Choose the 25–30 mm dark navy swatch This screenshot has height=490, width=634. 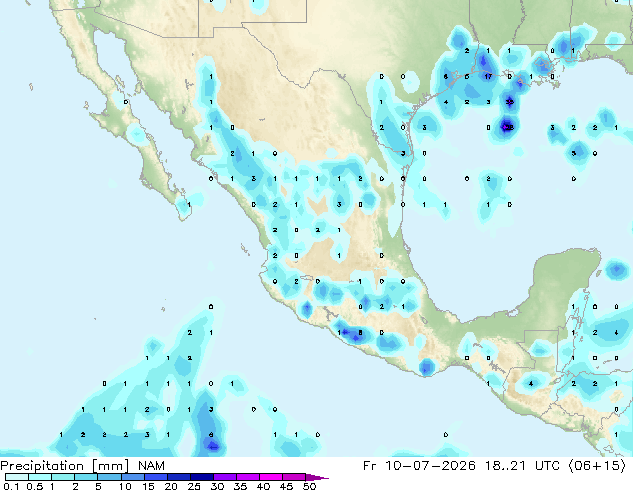click(x=202, y=477)
